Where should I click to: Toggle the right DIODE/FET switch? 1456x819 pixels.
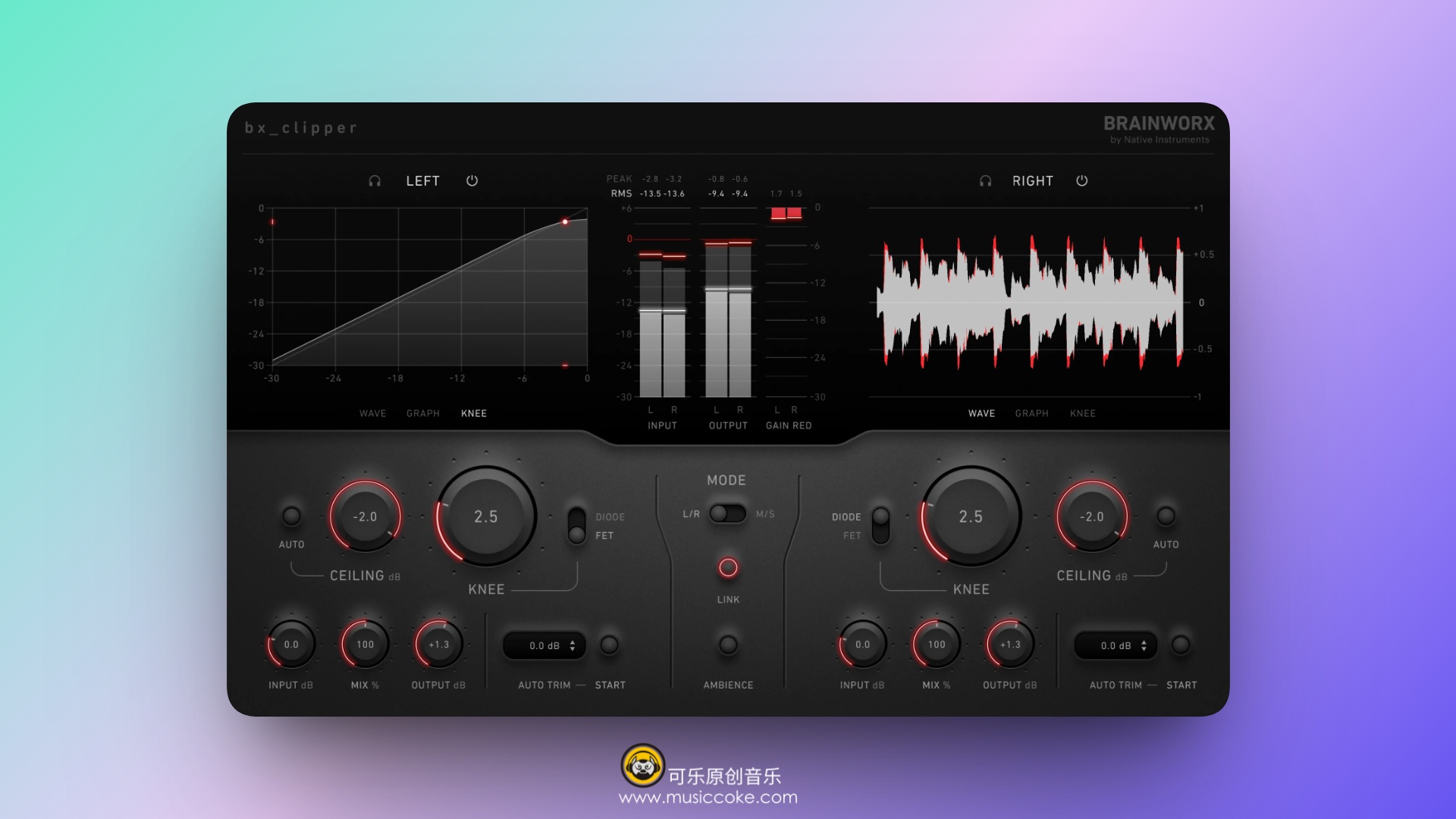click(x=880, y=526)
